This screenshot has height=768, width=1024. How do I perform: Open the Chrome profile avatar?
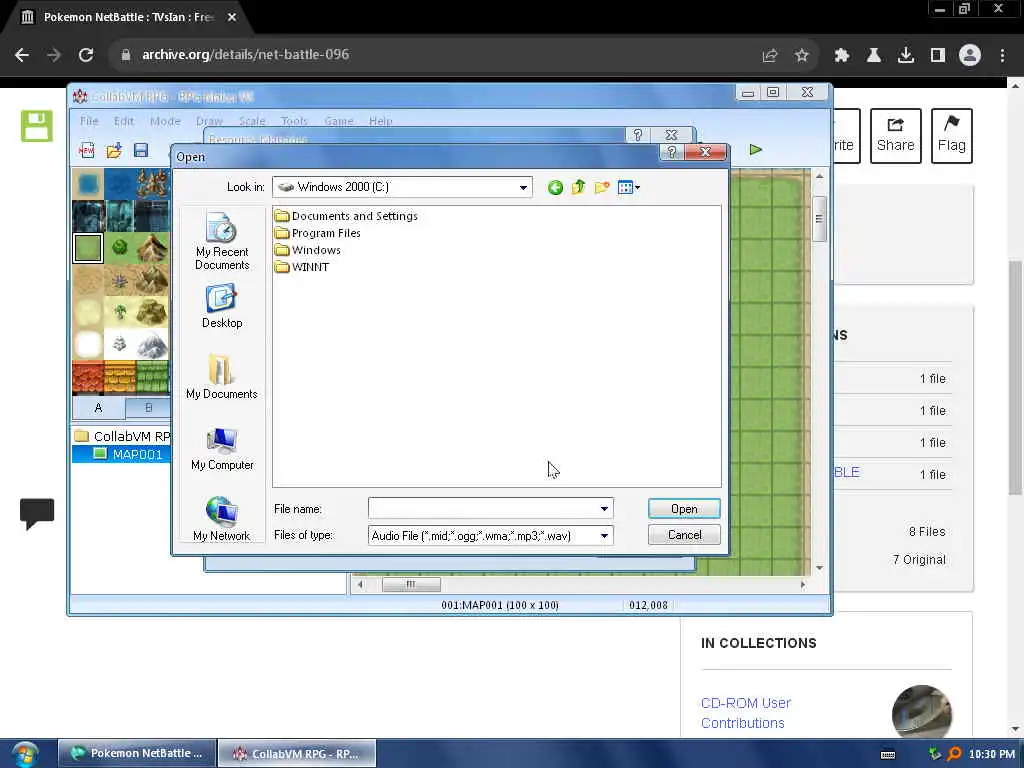pyautogui.click(x=970, y=56)
